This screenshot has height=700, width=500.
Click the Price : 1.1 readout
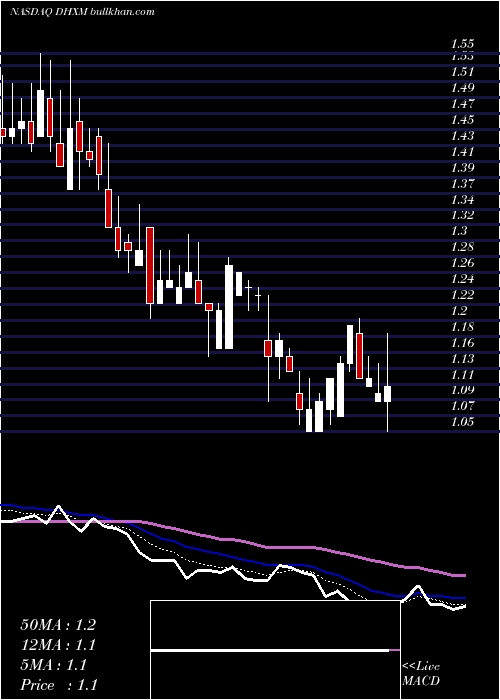[59, 685]
